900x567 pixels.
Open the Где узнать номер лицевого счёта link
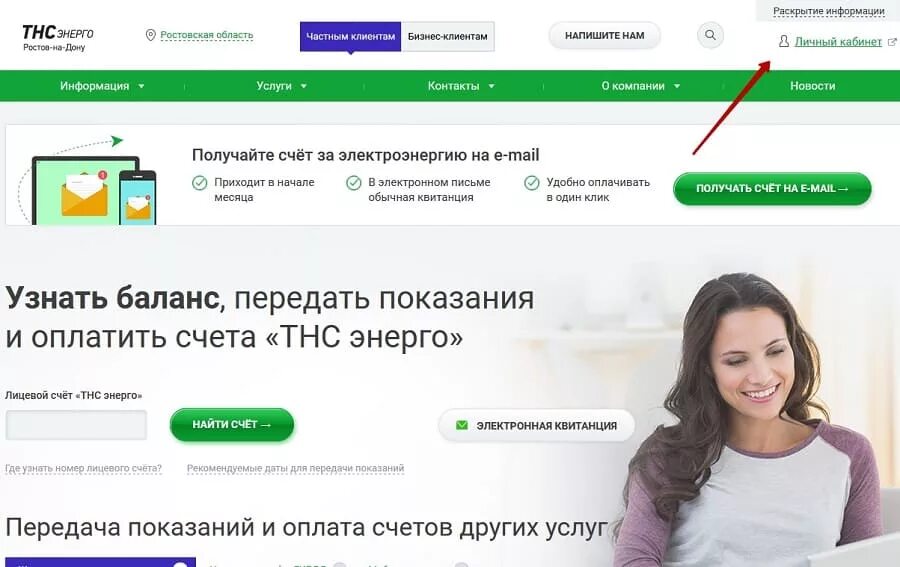tap(83, 468)
